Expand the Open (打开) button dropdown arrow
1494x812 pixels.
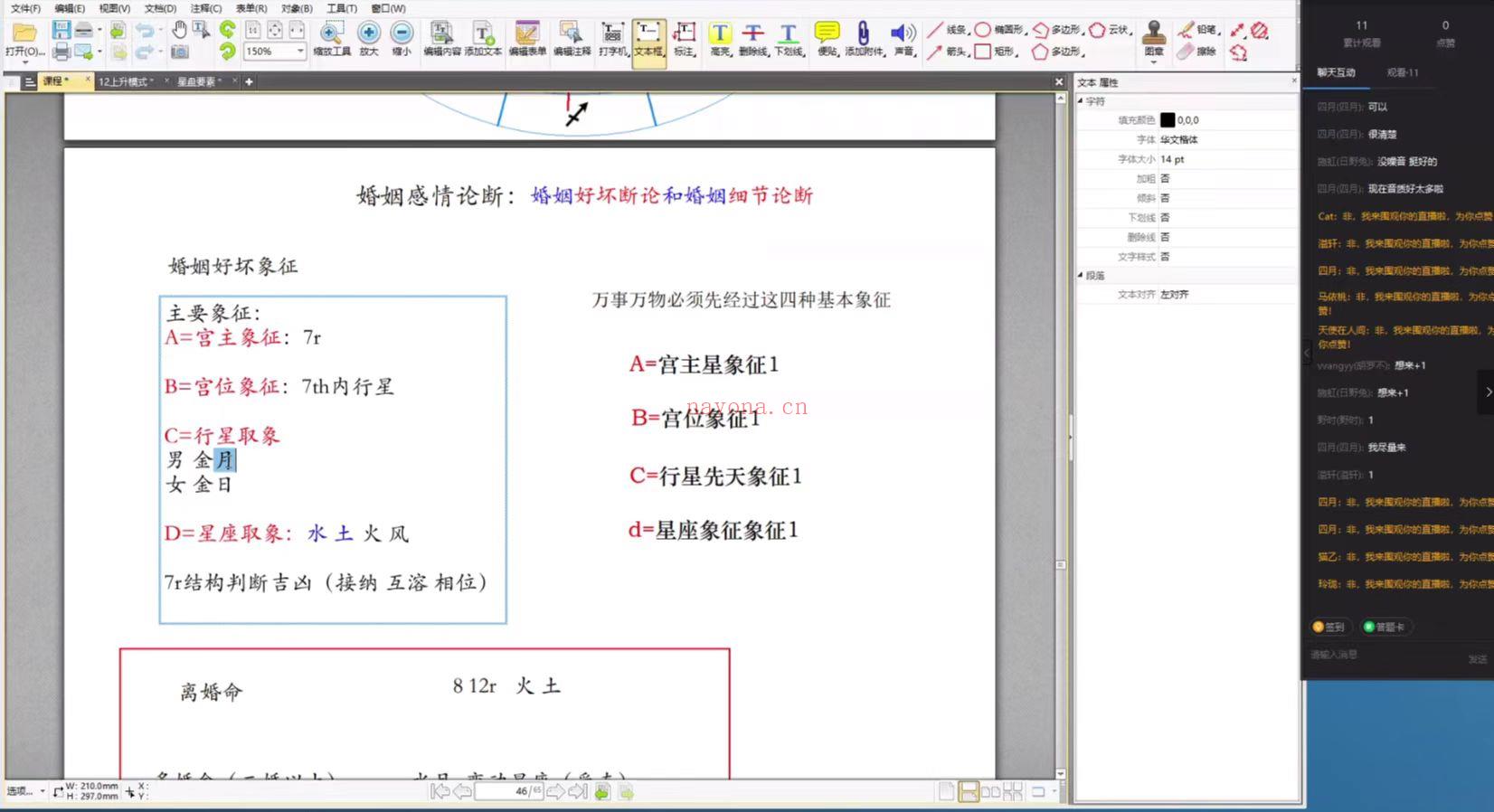coord(24,62)
